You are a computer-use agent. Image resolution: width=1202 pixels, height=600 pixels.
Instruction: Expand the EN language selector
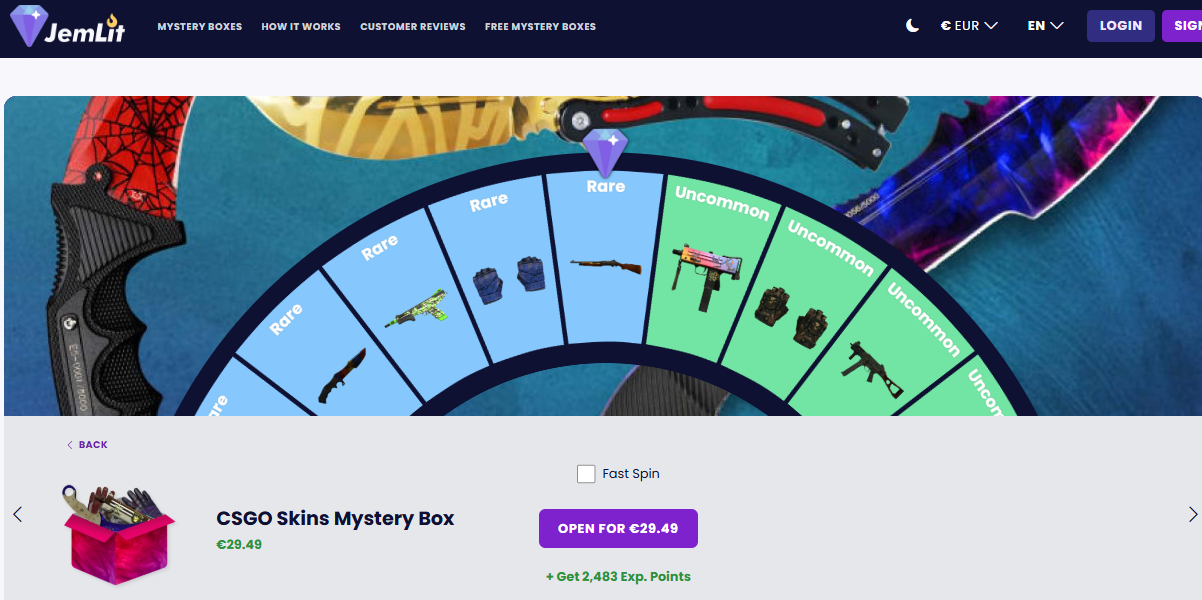pyautogui.click(x=1045, y=26)
